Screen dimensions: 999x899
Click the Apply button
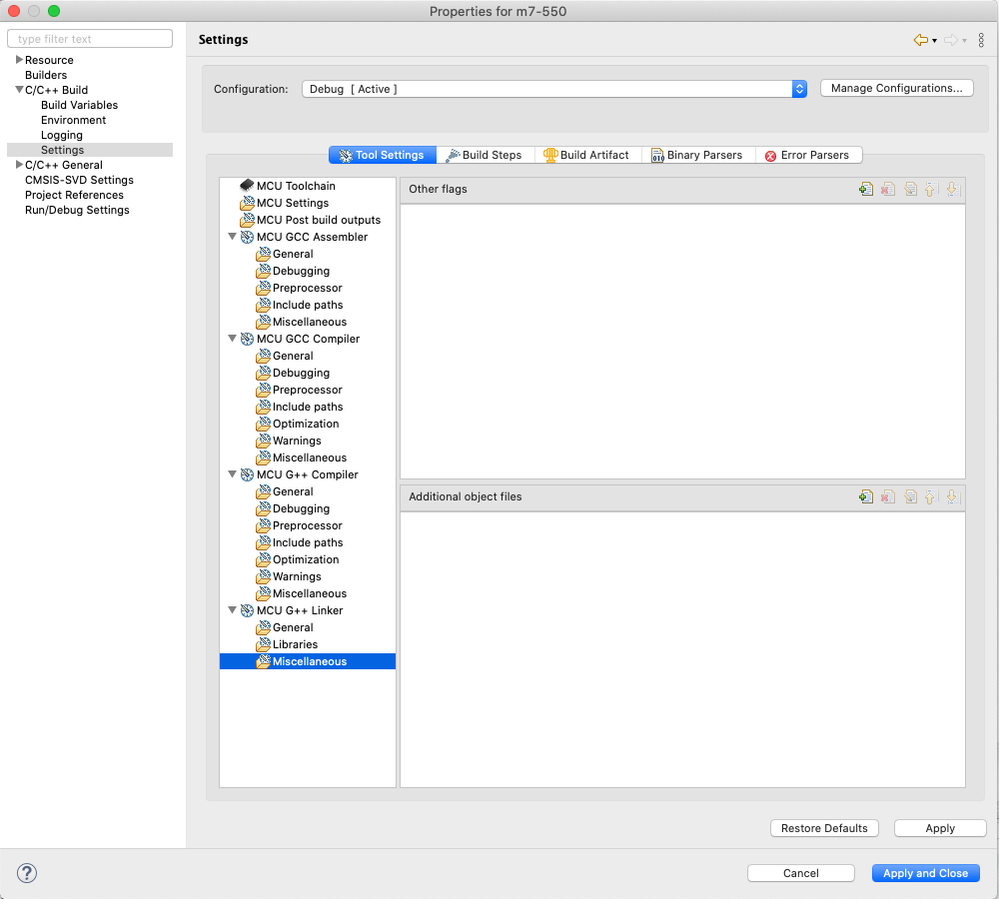[940, 828]
